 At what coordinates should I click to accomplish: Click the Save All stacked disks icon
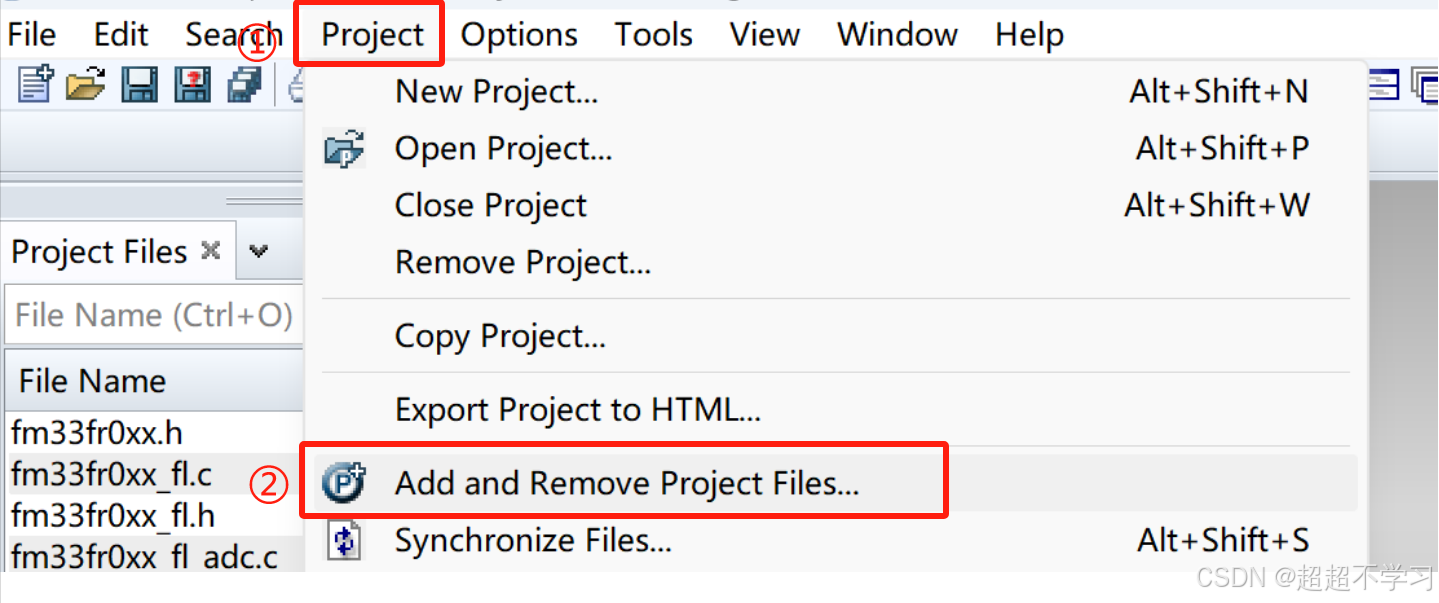click(244, 86)
